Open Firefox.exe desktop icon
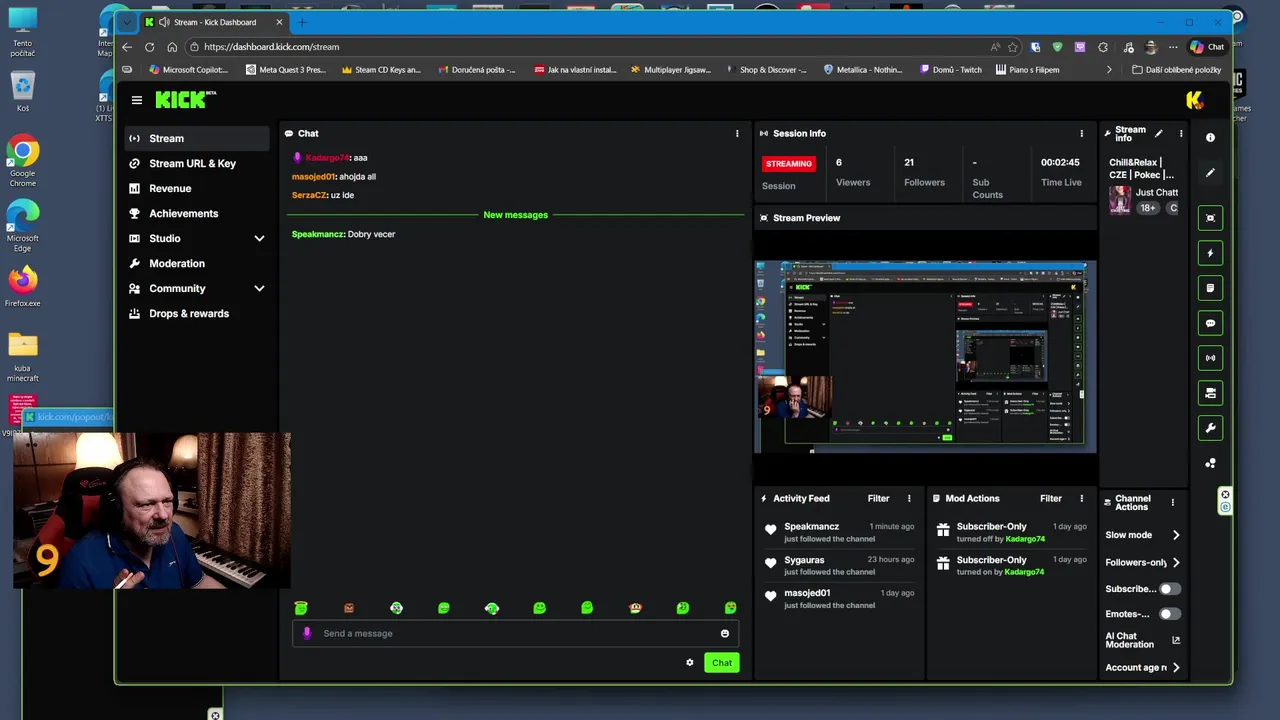 [22, 286]
